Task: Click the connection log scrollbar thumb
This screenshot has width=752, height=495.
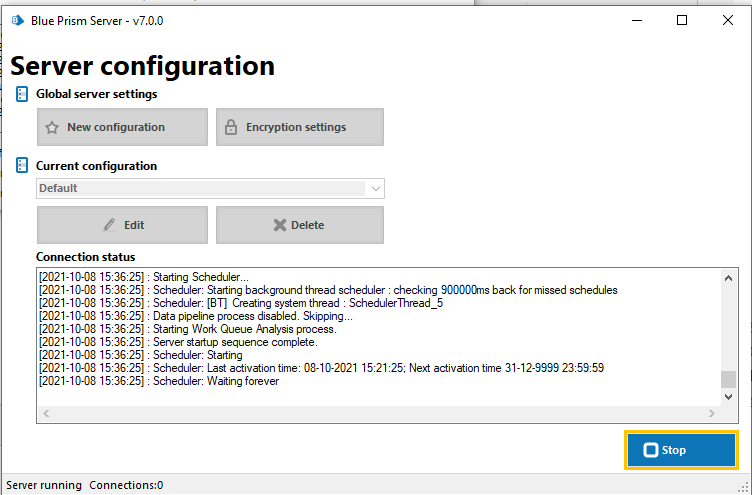Action: point(728,379)
